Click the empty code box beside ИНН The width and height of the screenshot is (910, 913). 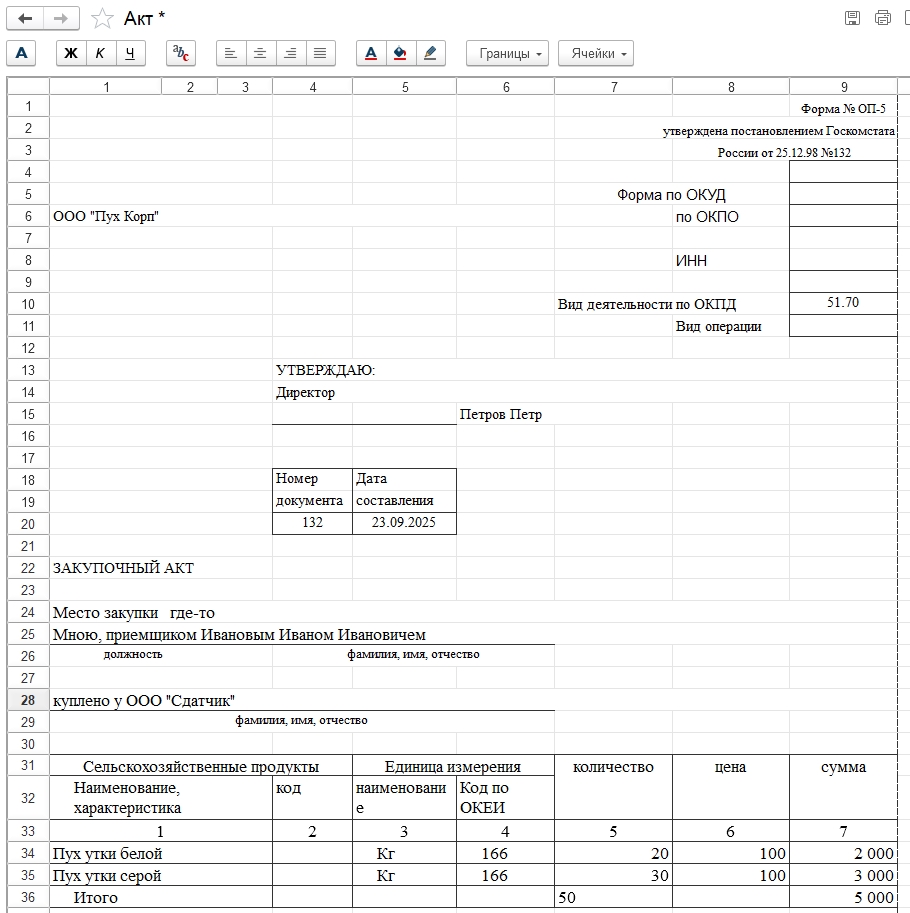point(843,260)
